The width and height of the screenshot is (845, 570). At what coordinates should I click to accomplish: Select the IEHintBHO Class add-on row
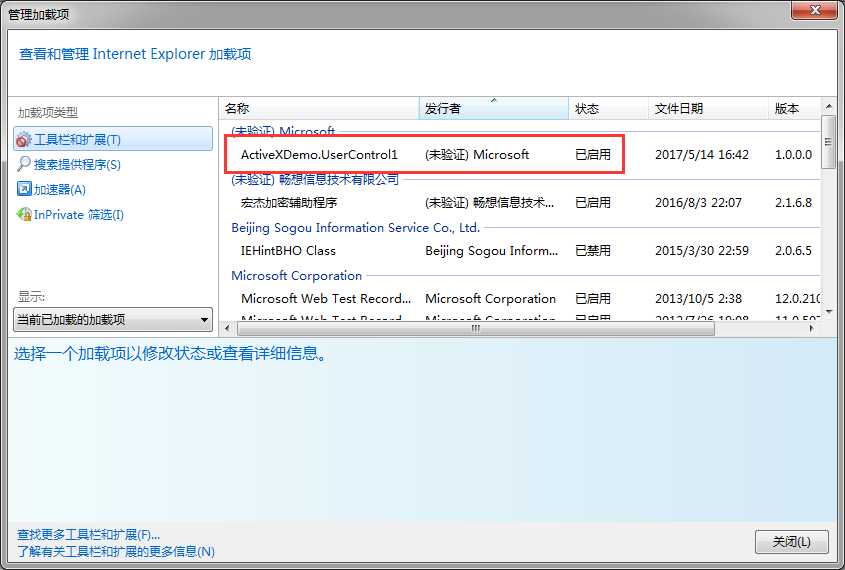[x=520, y=251]
